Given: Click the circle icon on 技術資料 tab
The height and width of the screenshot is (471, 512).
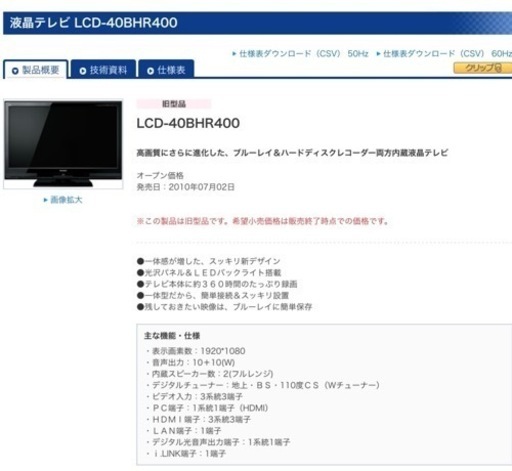Looking at the screenshot, I should 83,71.
